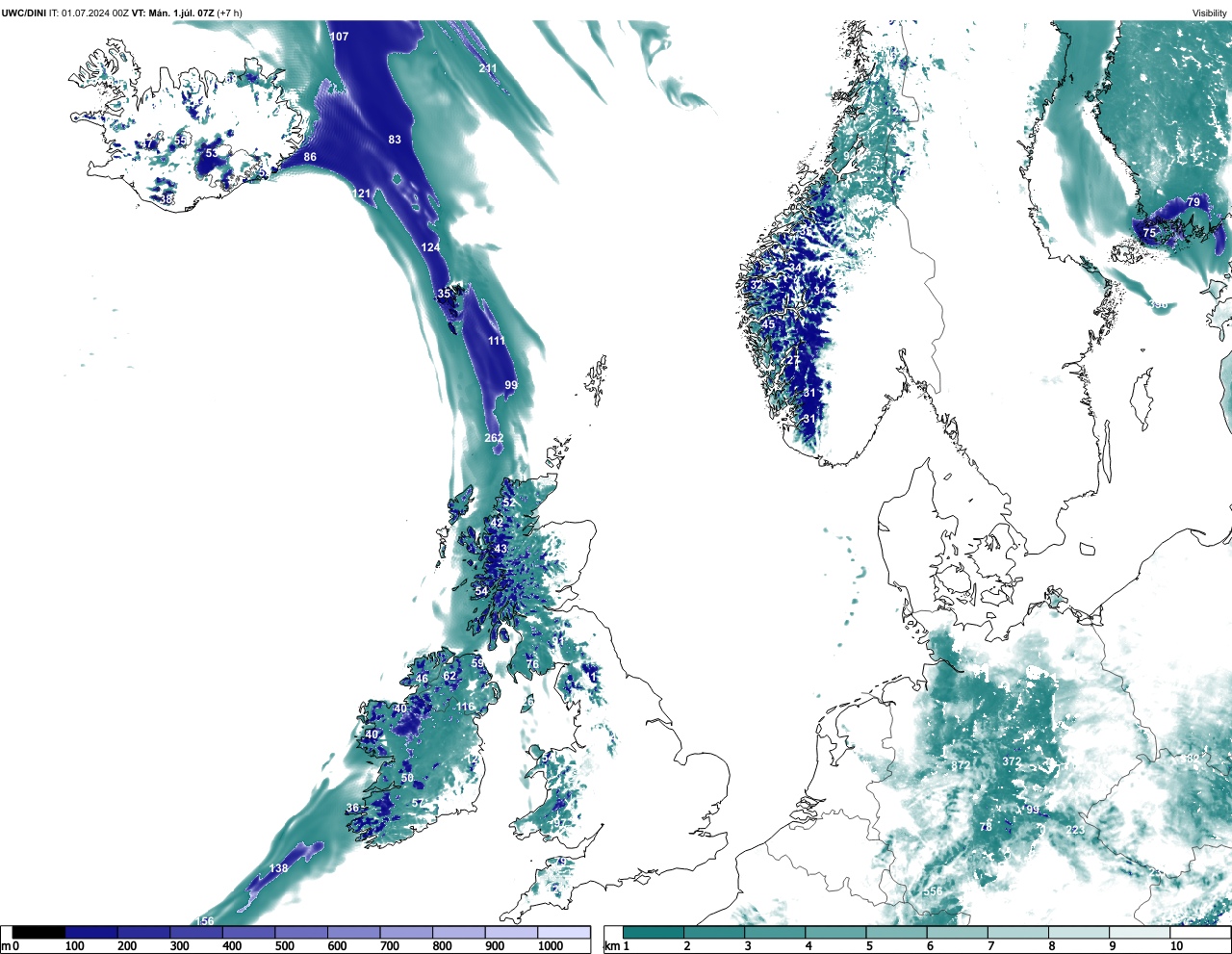Click the '36' value off southwest Ireland
The image size is (1232, 954).
point(352,809)
